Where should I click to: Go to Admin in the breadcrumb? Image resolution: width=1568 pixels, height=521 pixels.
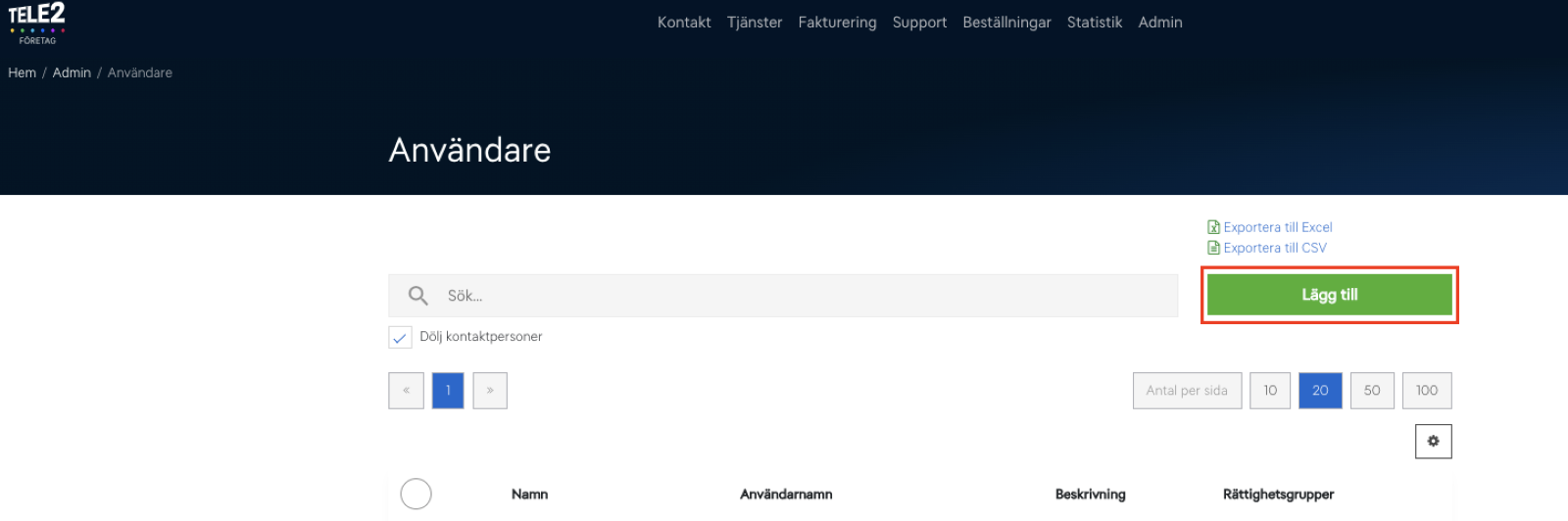click(72, 72)
